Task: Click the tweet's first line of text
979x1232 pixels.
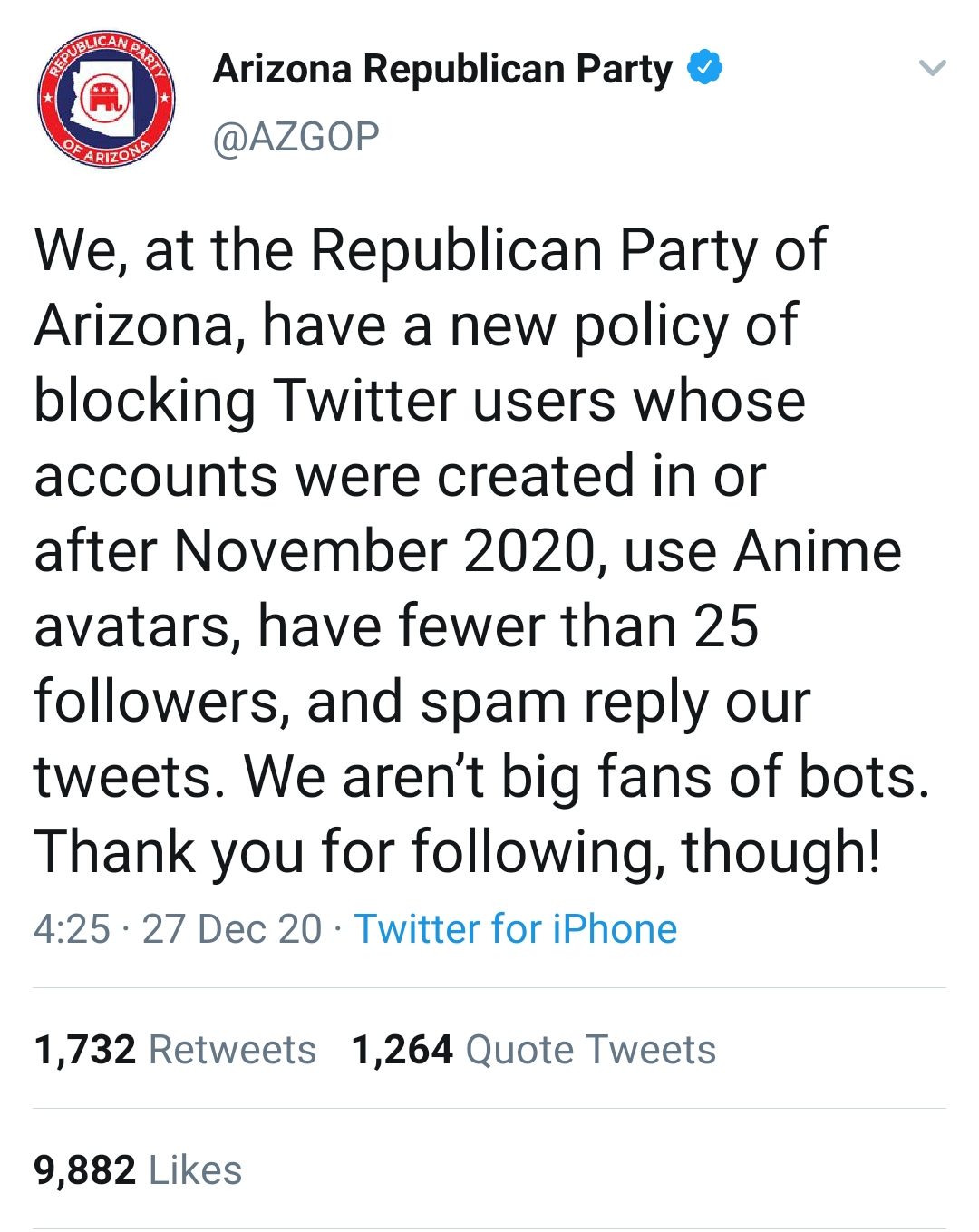Action: click(x=430, y=249)
